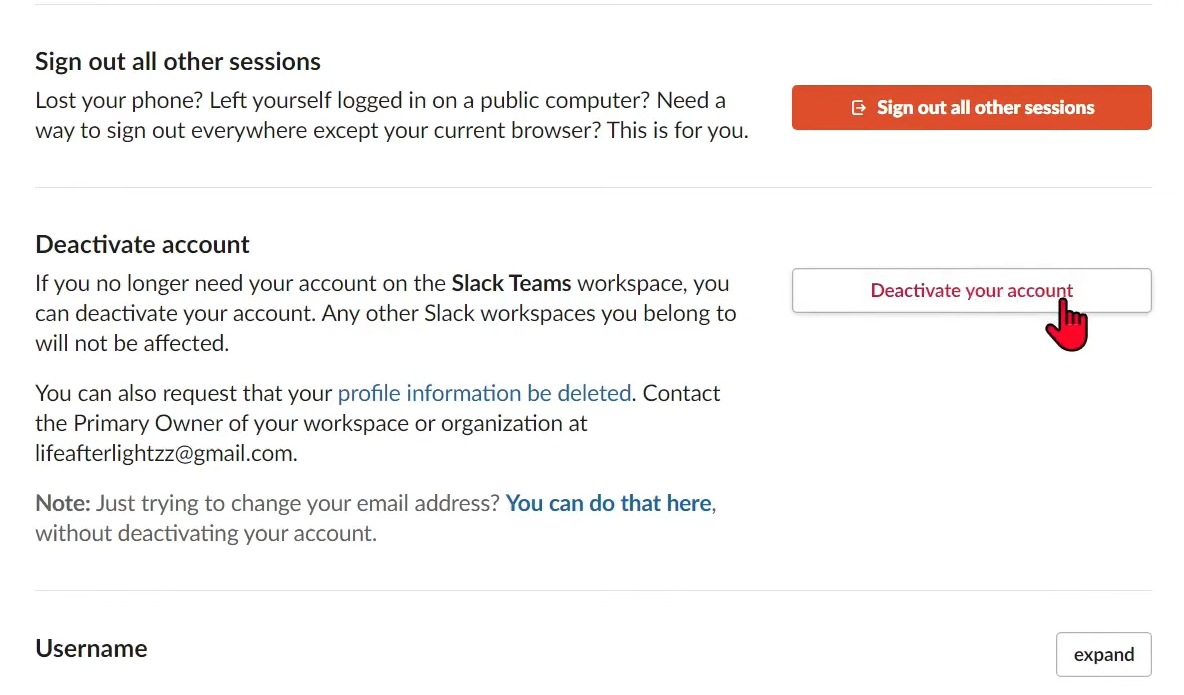Follow the You can do that here link
The image size is (1184, 695).
(608, 503)
